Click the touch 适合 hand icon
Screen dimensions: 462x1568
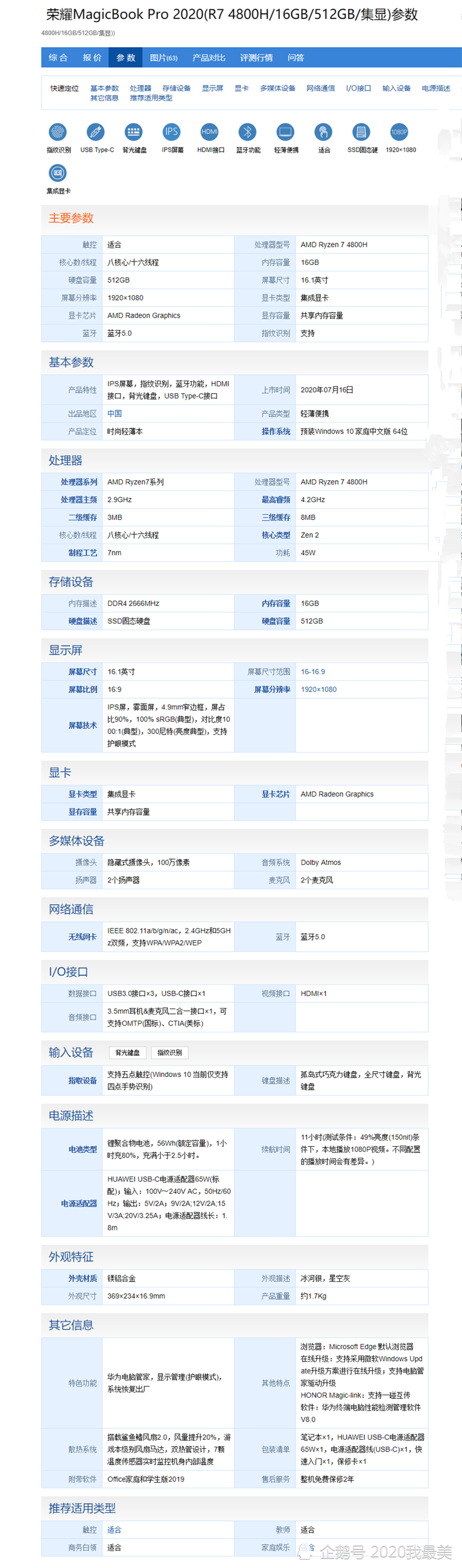pyautogui.click(x=323, y=132)
